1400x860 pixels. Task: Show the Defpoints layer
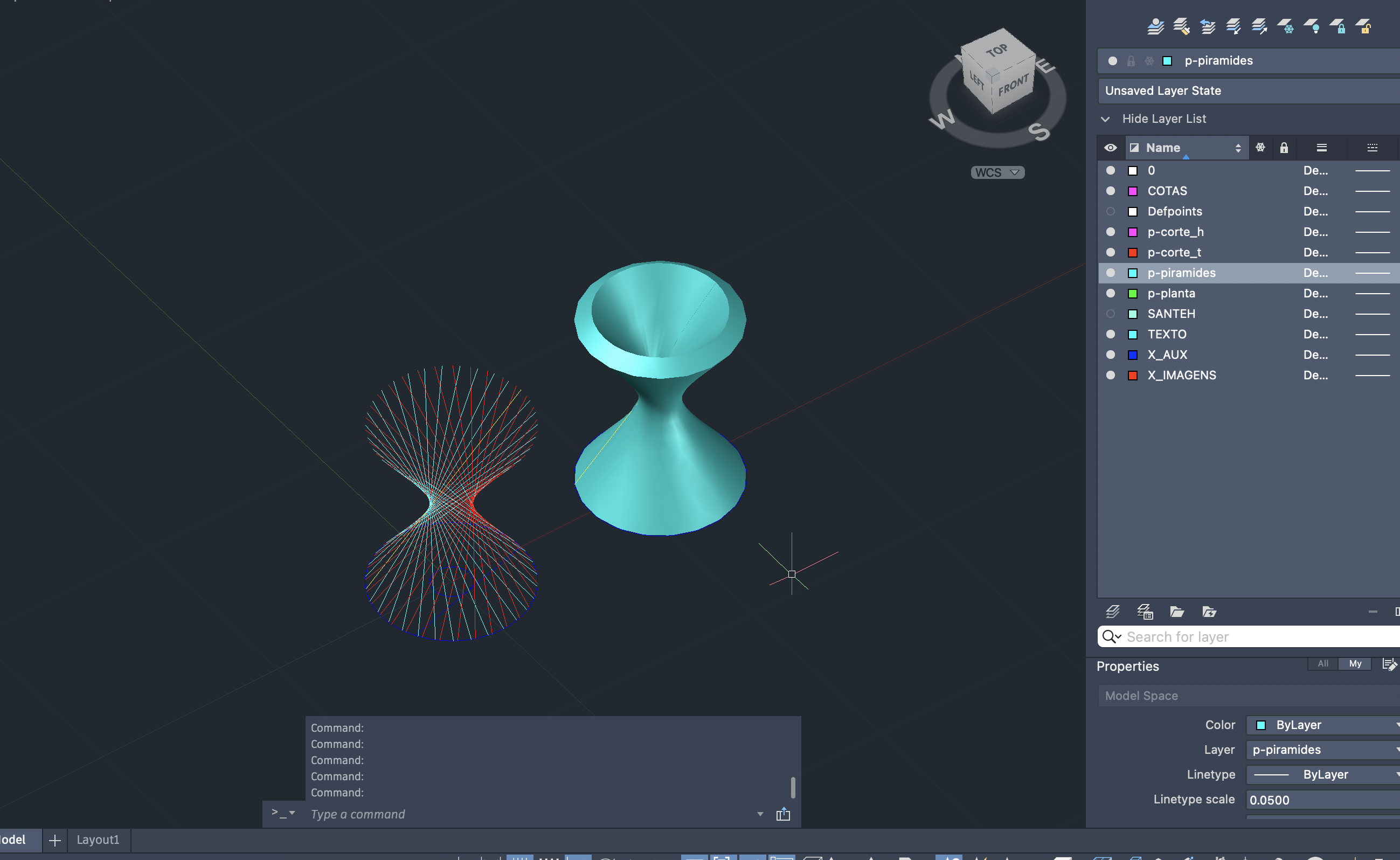tap(1111, 211)
